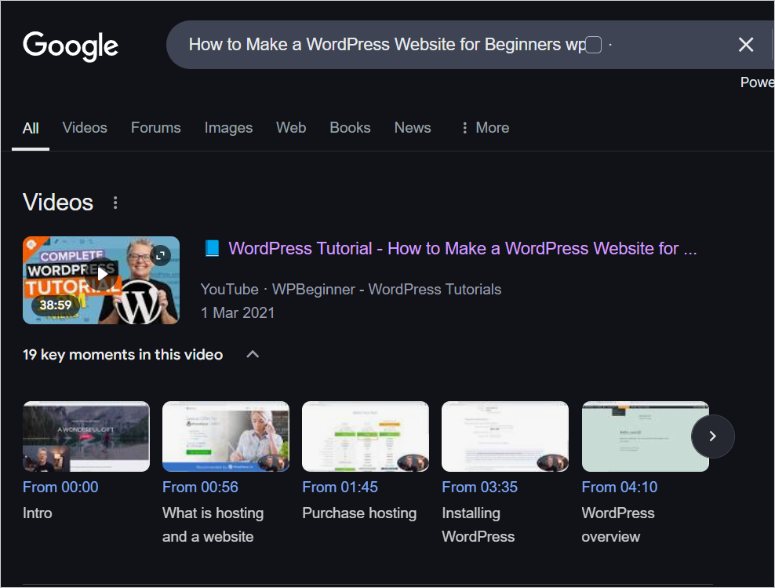Open the Installing WordPress moment thumbnail
The image size is (775, 588).
tap(505, 436)
